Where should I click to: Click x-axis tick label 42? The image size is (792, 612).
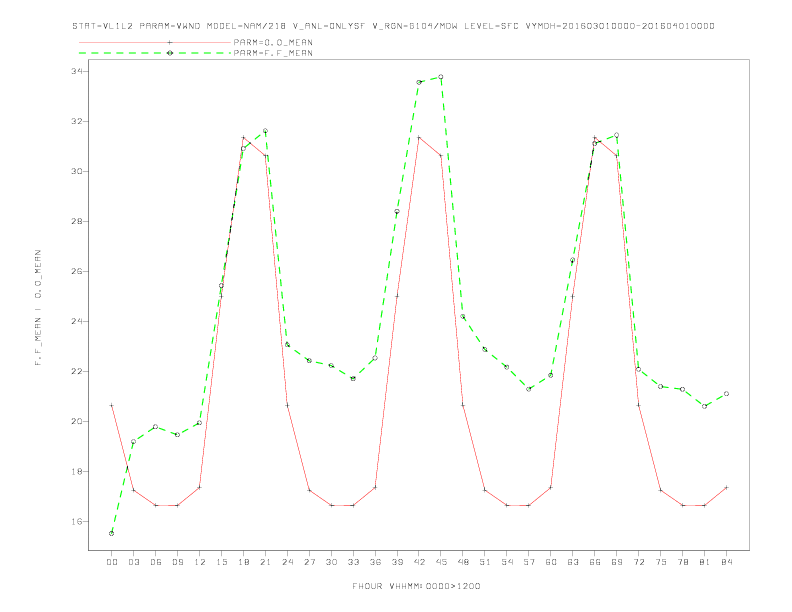[x=419, y=562]
